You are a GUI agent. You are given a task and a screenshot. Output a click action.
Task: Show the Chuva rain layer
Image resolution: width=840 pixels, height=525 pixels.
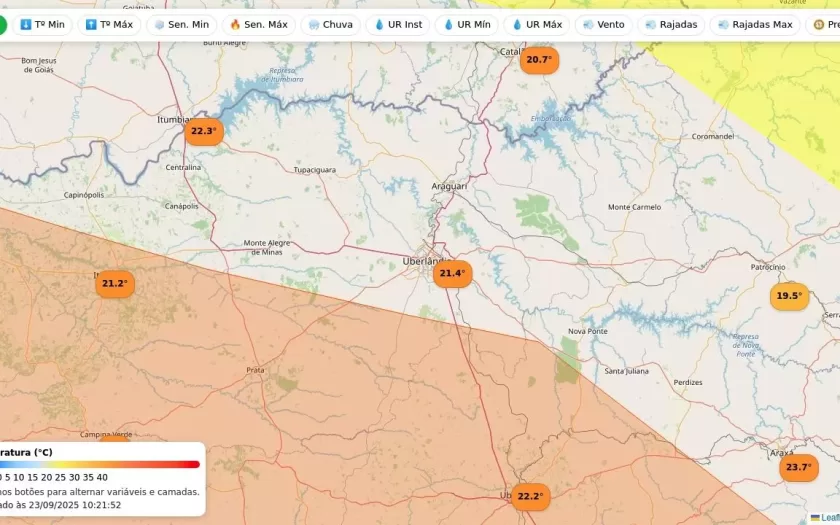tap(330, 24)
